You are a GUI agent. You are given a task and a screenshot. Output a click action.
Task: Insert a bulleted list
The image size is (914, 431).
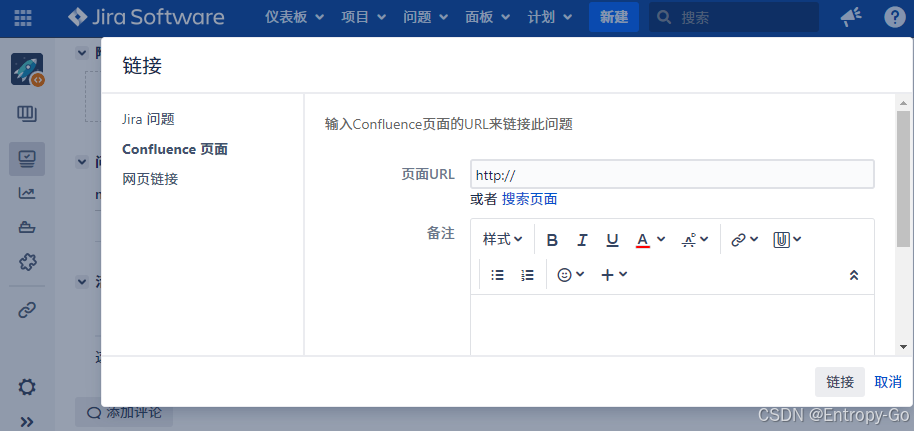point(497,275)
